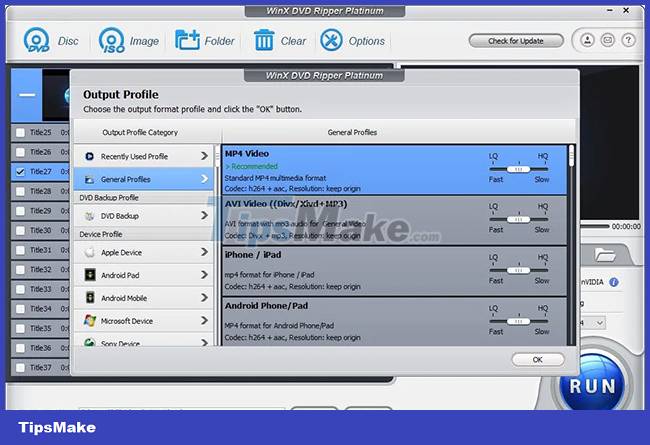Adjust iPhone / iPad quality slider
The height and width of the screenshot is (445, 650).
[x=518, y=270]
